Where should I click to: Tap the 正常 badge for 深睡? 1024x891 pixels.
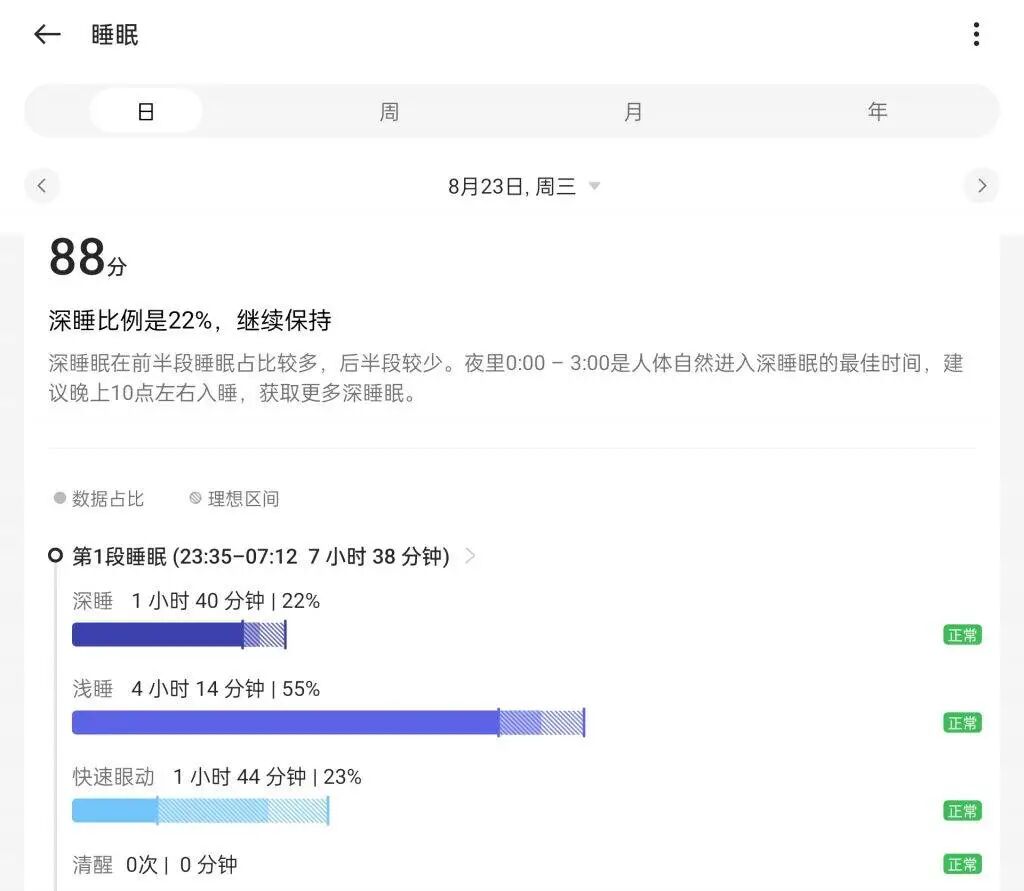coord(962,635)
